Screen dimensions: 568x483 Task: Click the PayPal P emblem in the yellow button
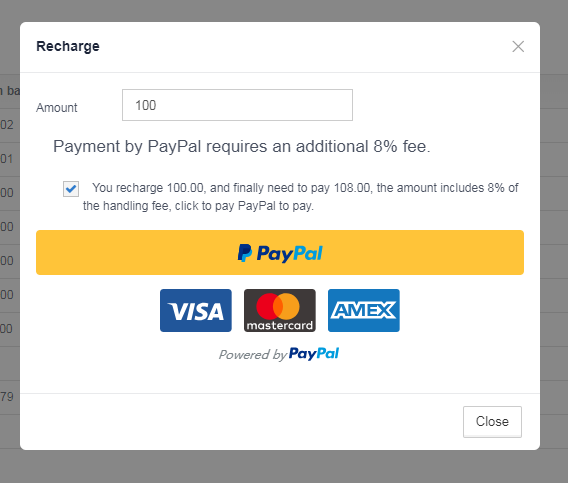coord(245,253)
